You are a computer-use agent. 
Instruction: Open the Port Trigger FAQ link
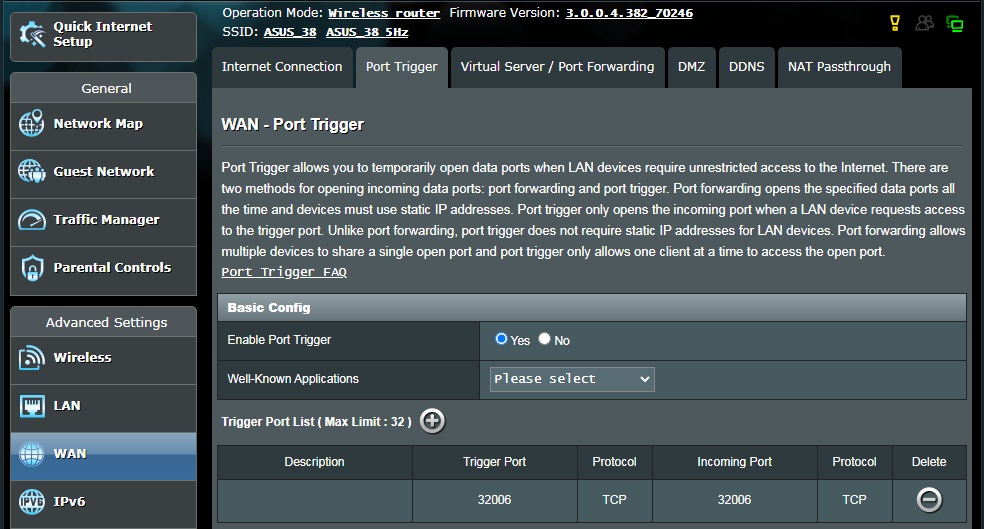click(284, 272)
